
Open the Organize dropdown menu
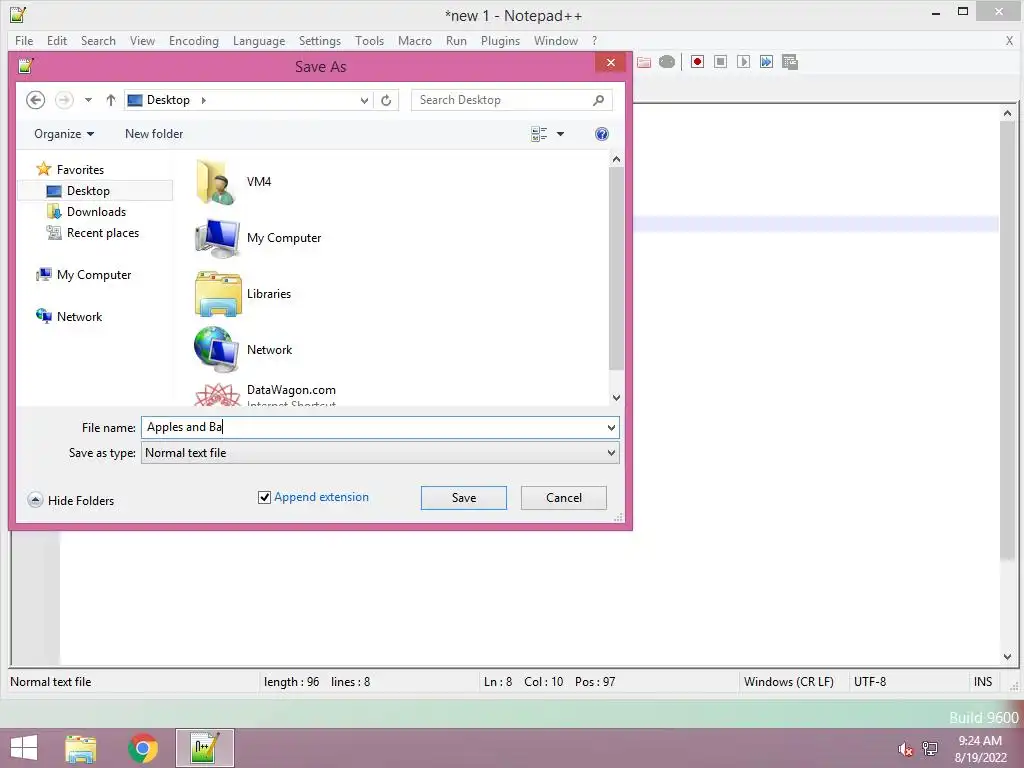tap(63, 134)
